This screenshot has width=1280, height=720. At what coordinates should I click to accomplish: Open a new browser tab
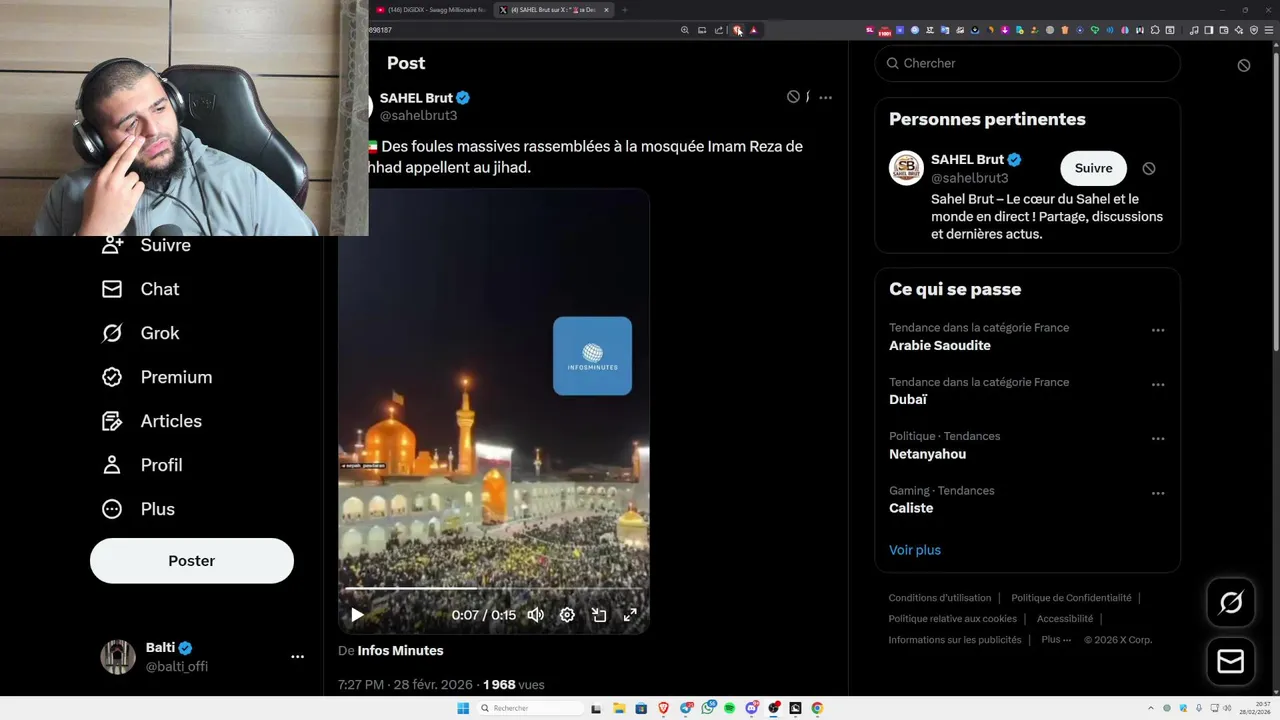point(625,10)
